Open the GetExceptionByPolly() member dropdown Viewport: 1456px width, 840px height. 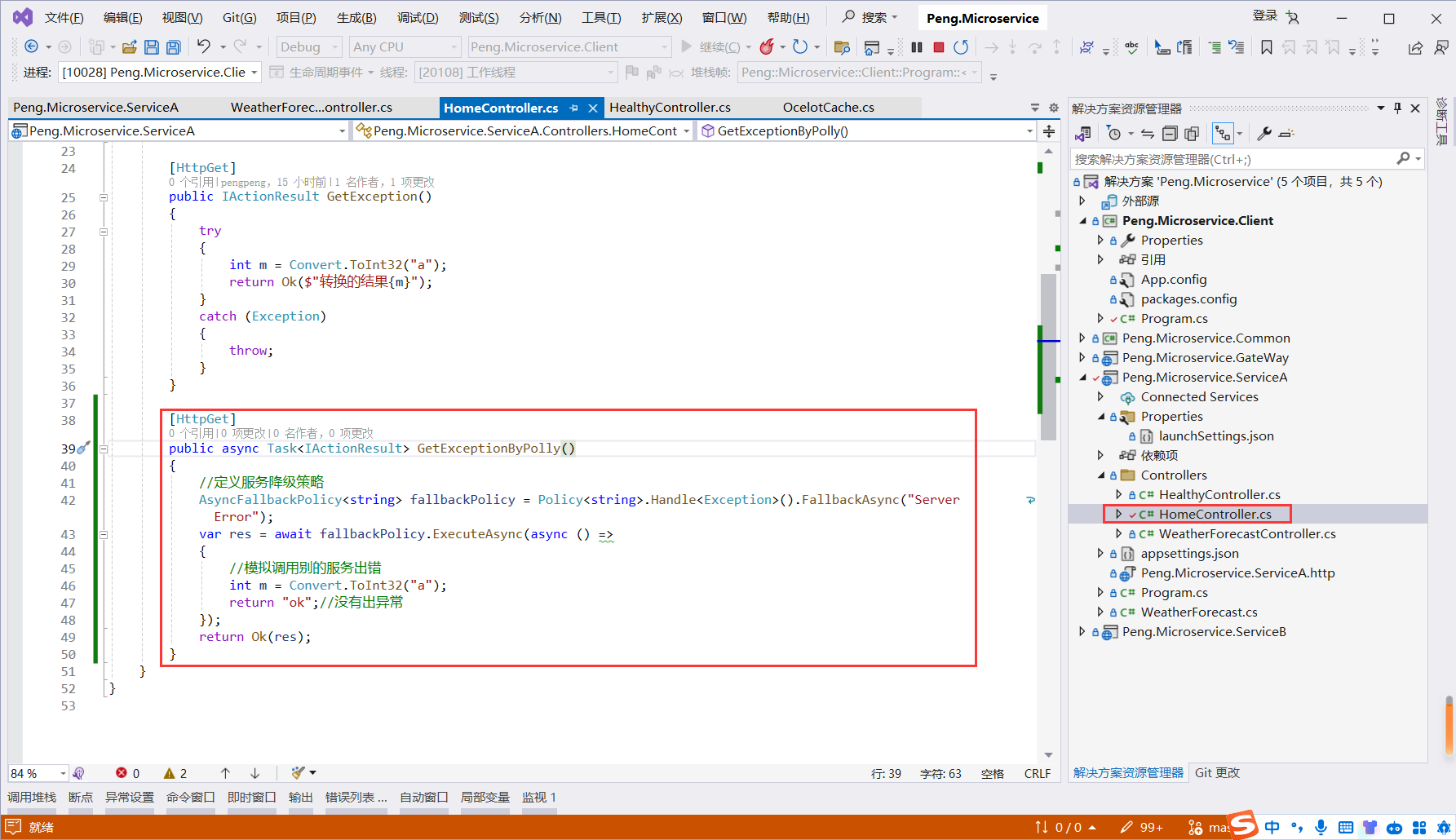[868, 130]
